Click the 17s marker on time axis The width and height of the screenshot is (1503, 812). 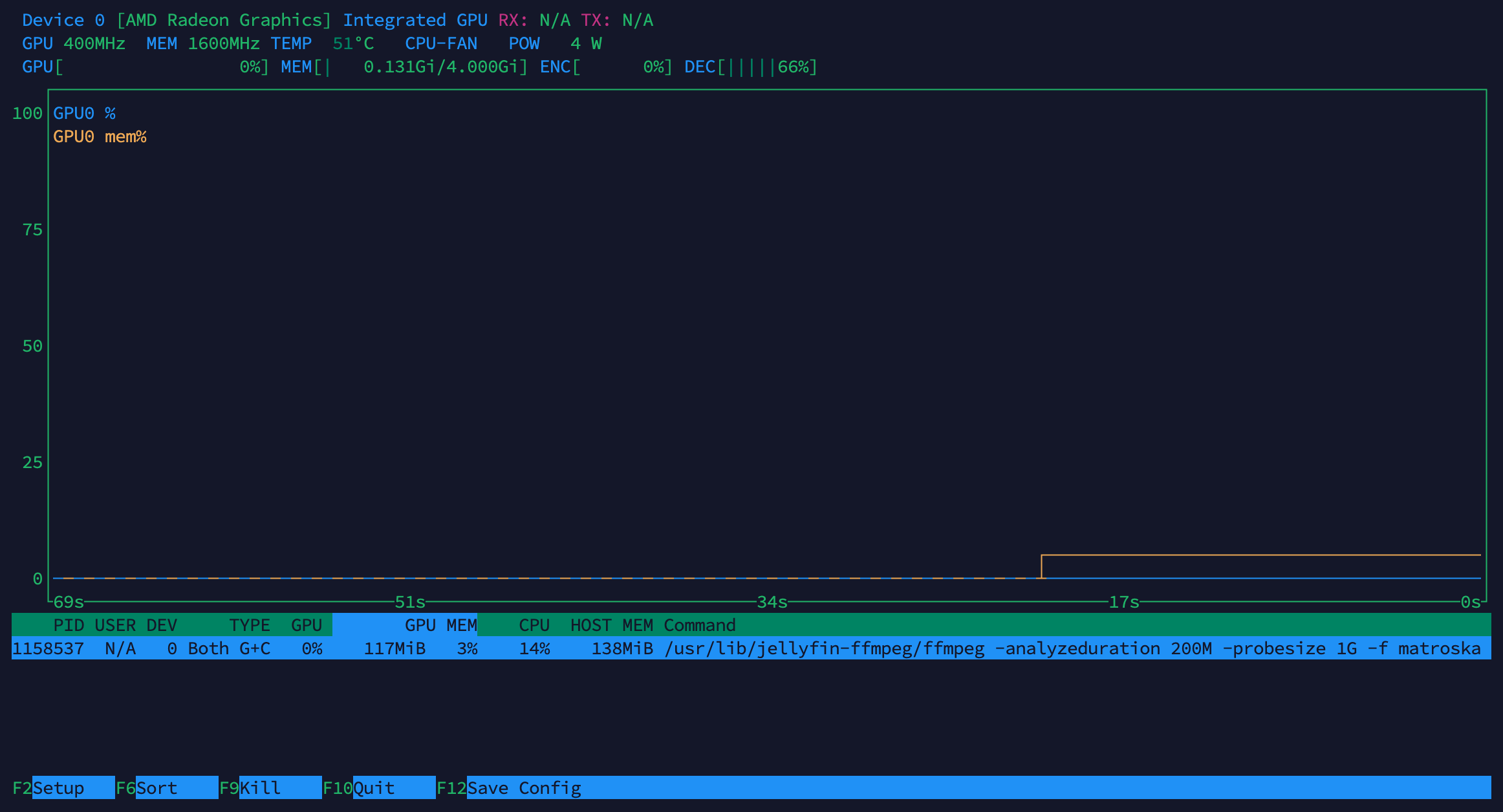point(1123,602)
